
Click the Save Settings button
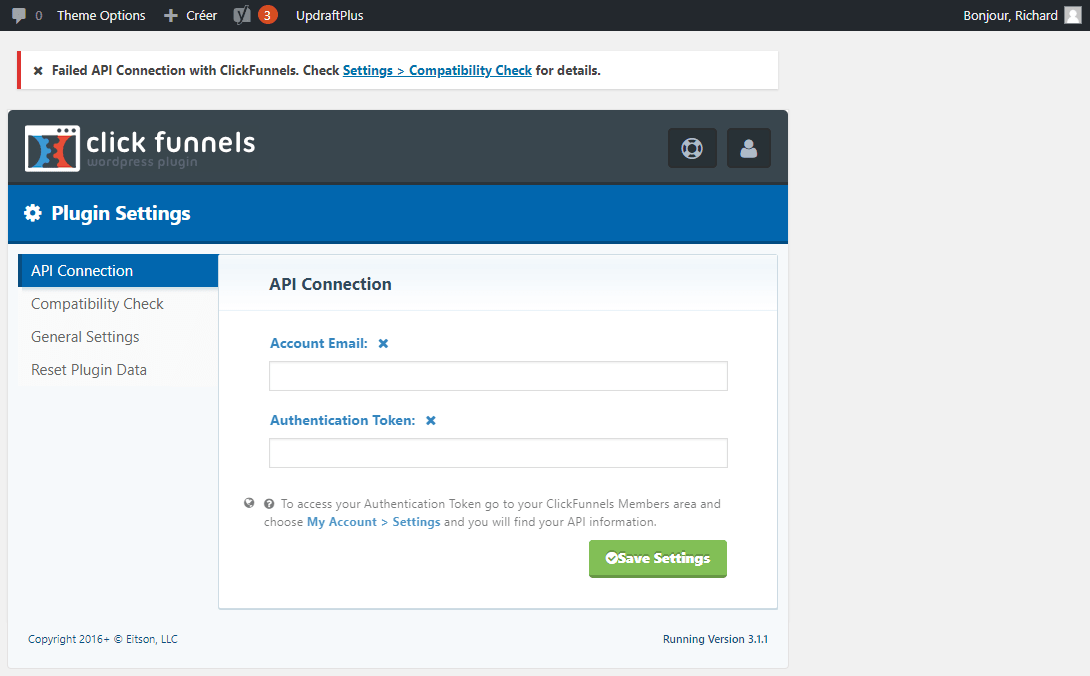(658, 558)
